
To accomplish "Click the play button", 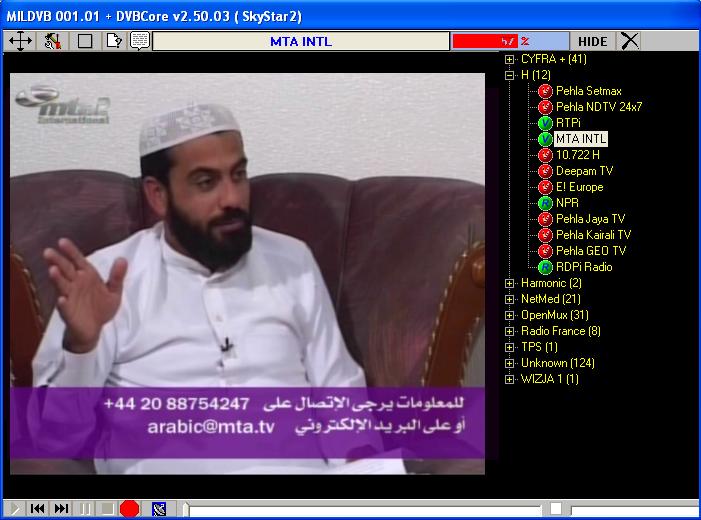I will coord(14,509).
